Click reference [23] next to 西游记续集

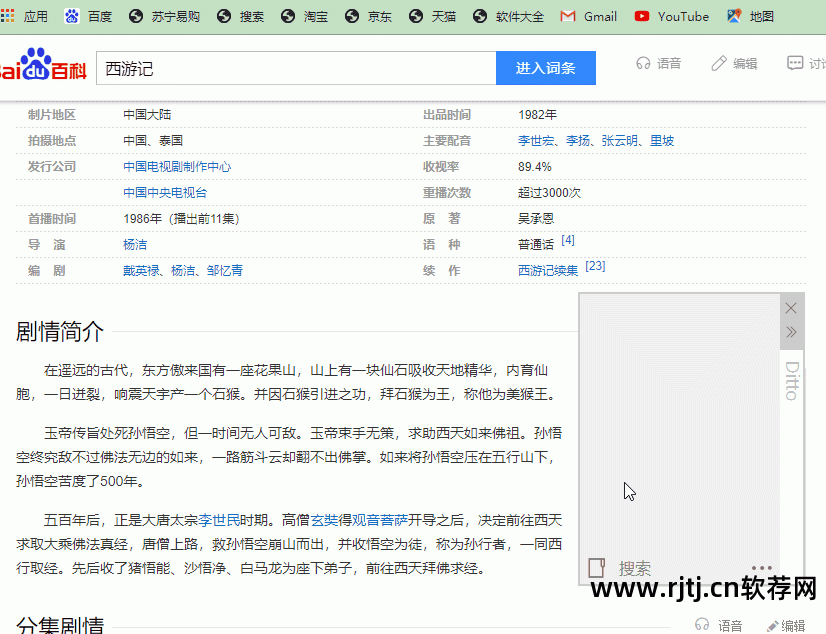pos(595,266)
